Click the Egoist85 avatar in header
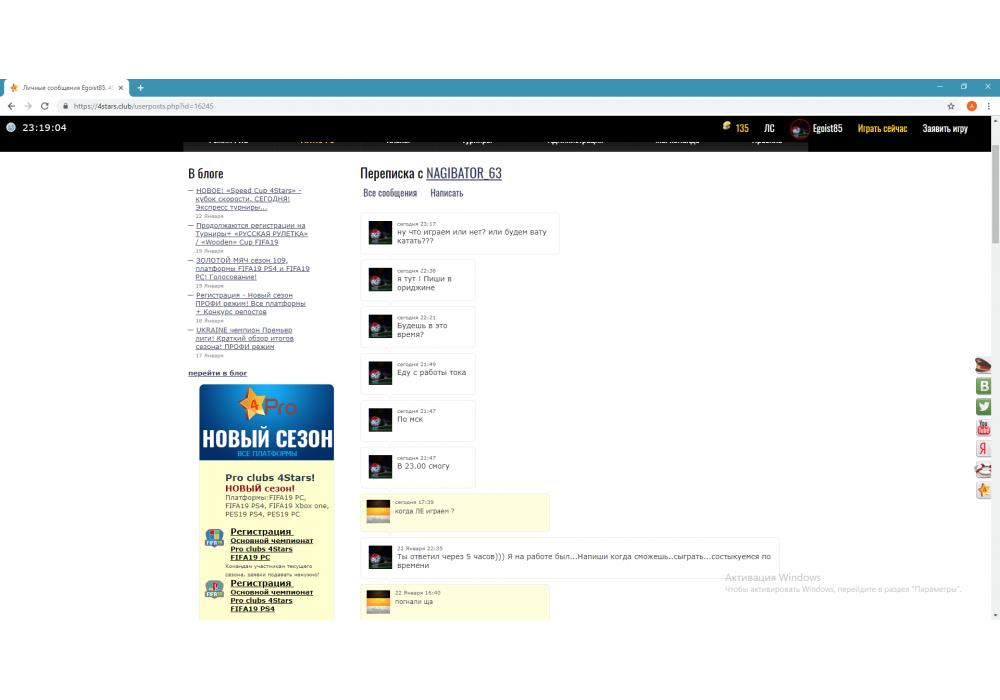 799,129
